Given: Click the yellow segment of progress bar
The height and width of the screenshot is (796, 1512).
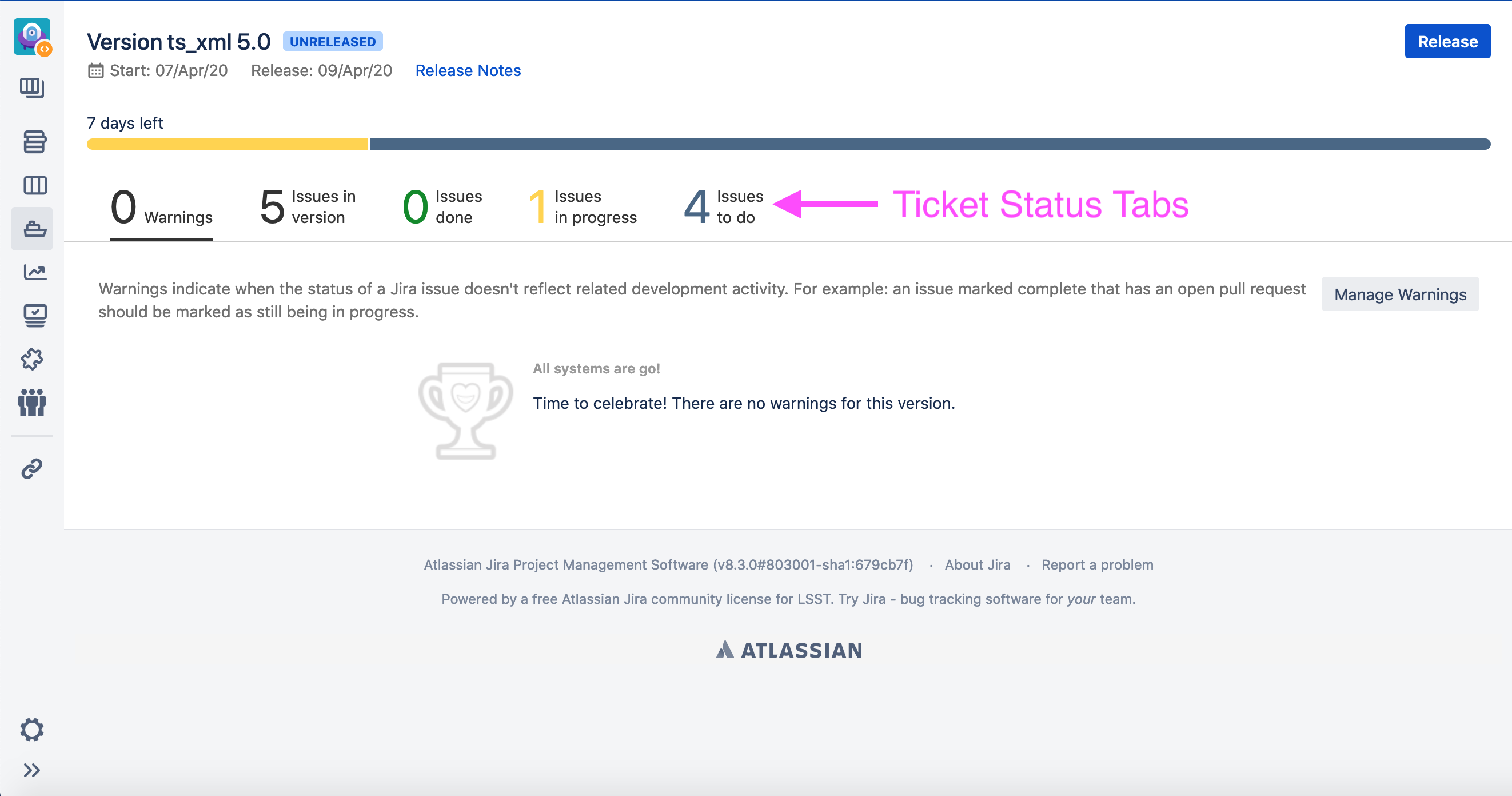Looking at the screenshot, I should [x=227, y=145].
